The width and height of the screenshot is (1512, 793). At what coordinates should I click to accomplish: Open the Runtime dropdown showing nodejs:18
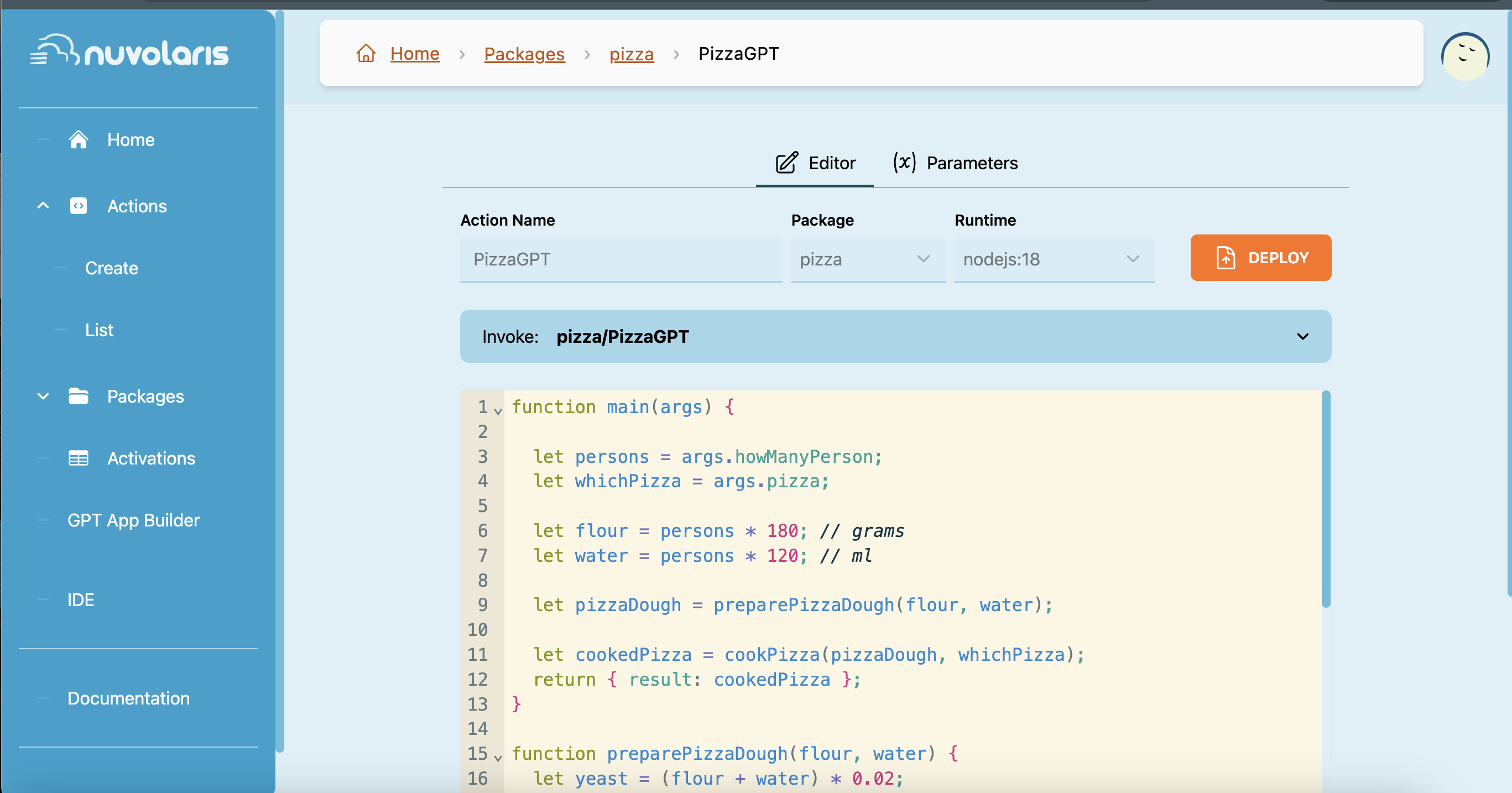(x=1054, y=259)
